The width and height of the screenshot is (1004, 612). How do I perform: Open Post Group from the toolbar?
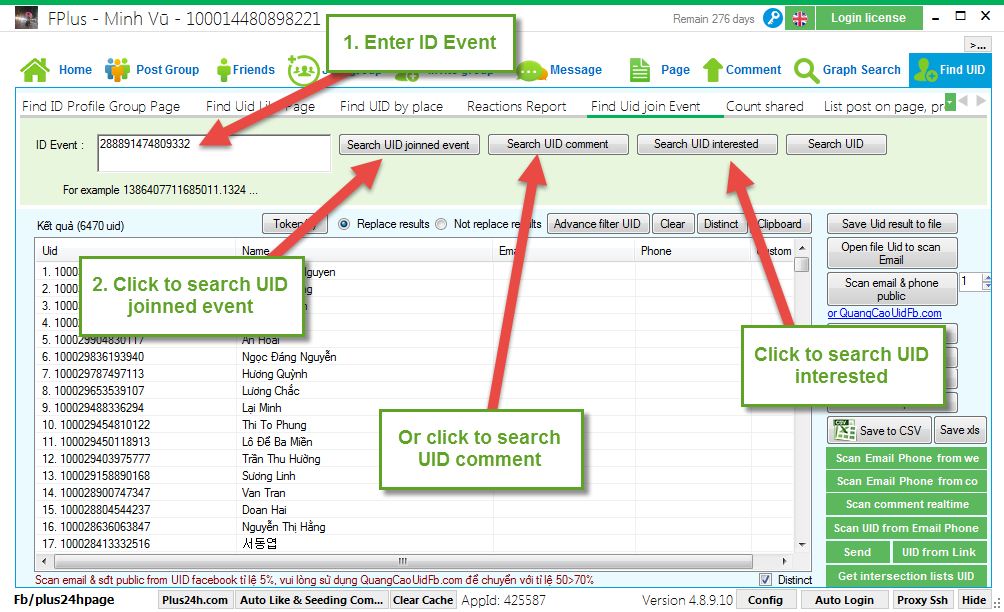click(153, 70)
